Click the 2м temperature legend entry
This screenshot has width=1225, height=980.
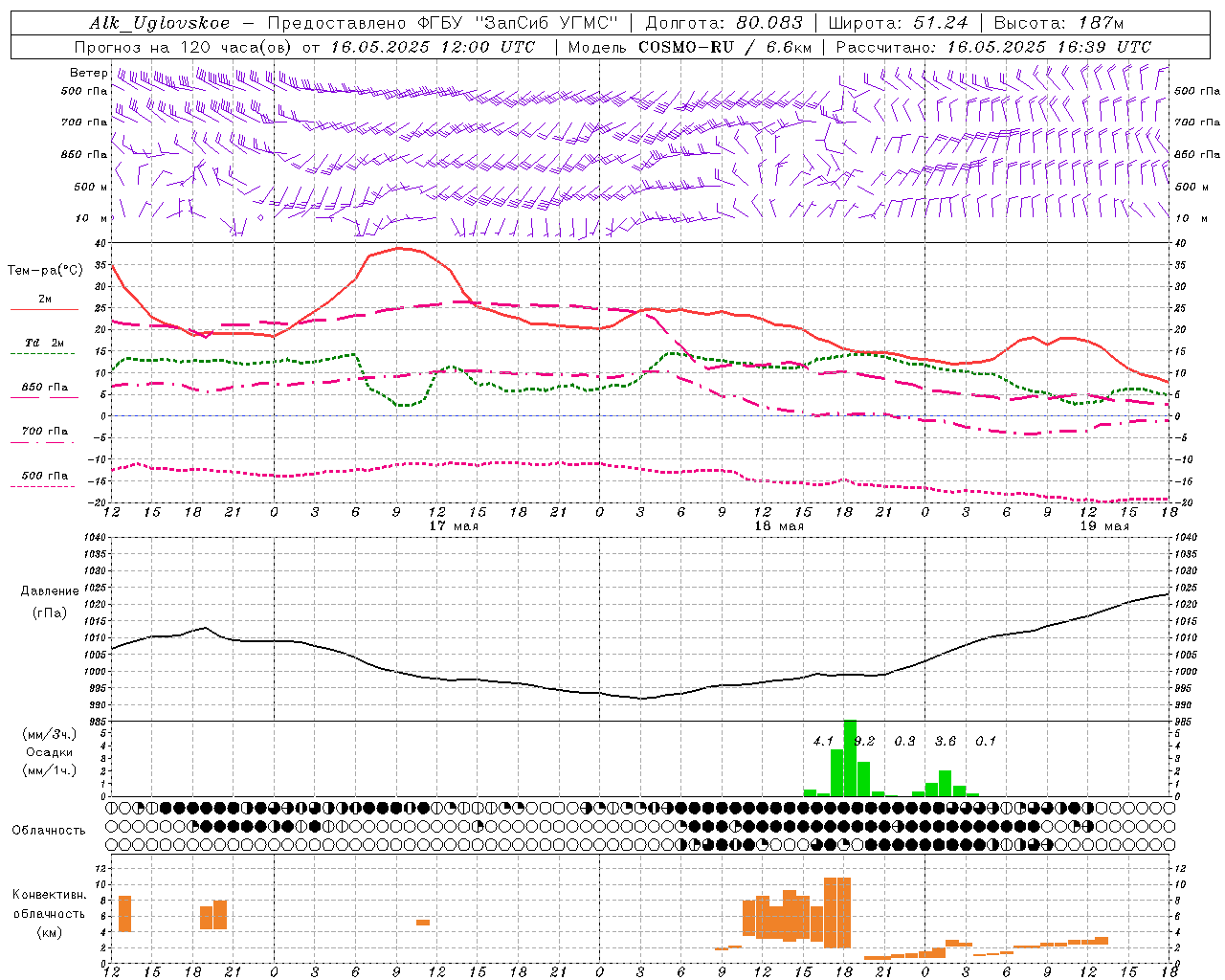pyautogui.click(x=45, y=300)
